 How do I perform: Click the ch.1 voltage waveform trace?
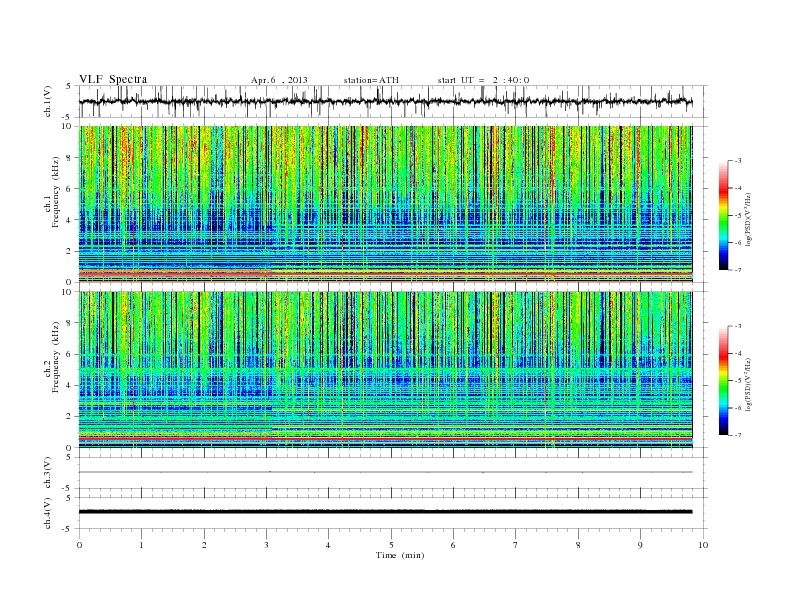(x=385, y=101)
